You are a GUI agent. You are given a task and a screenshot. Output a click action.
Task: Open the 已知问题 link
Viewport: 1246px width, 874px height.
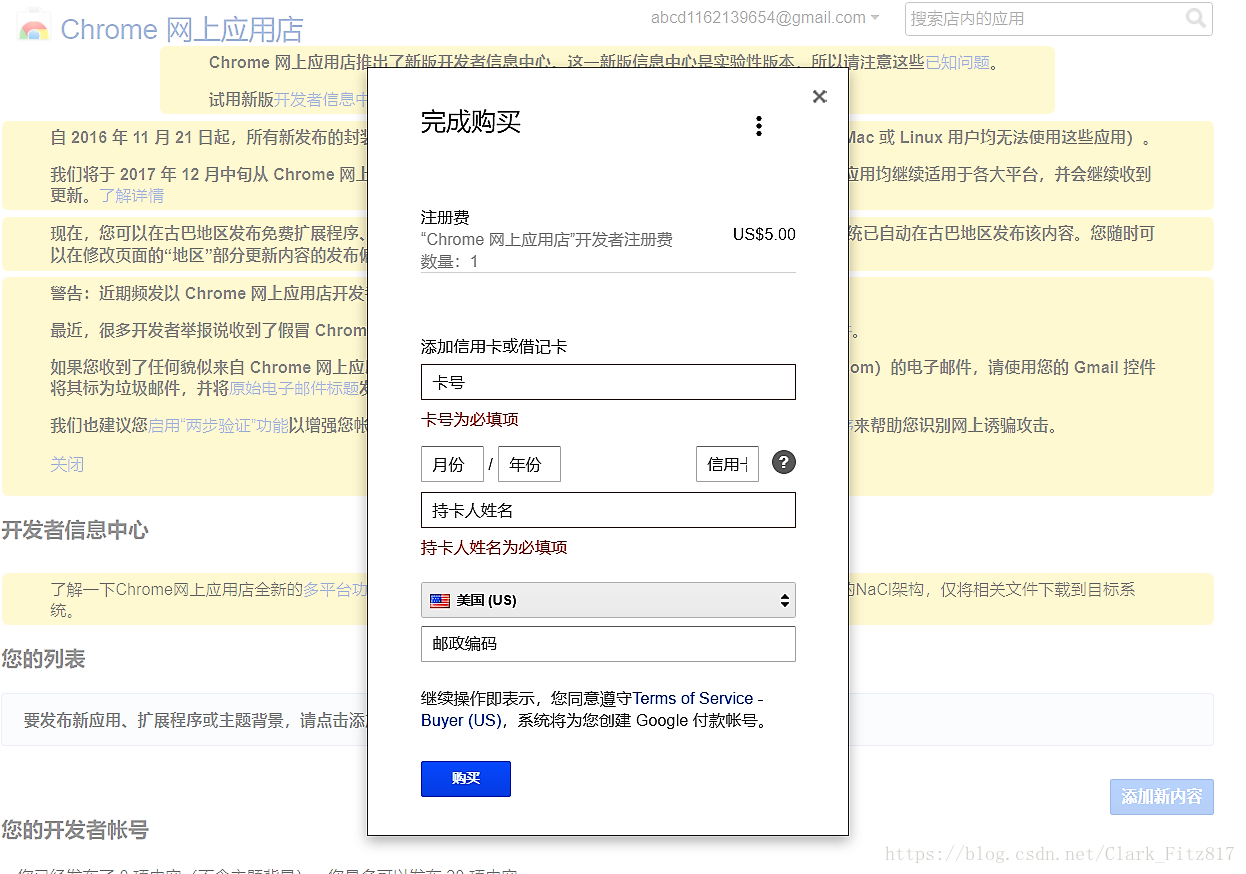click(958, 62)
